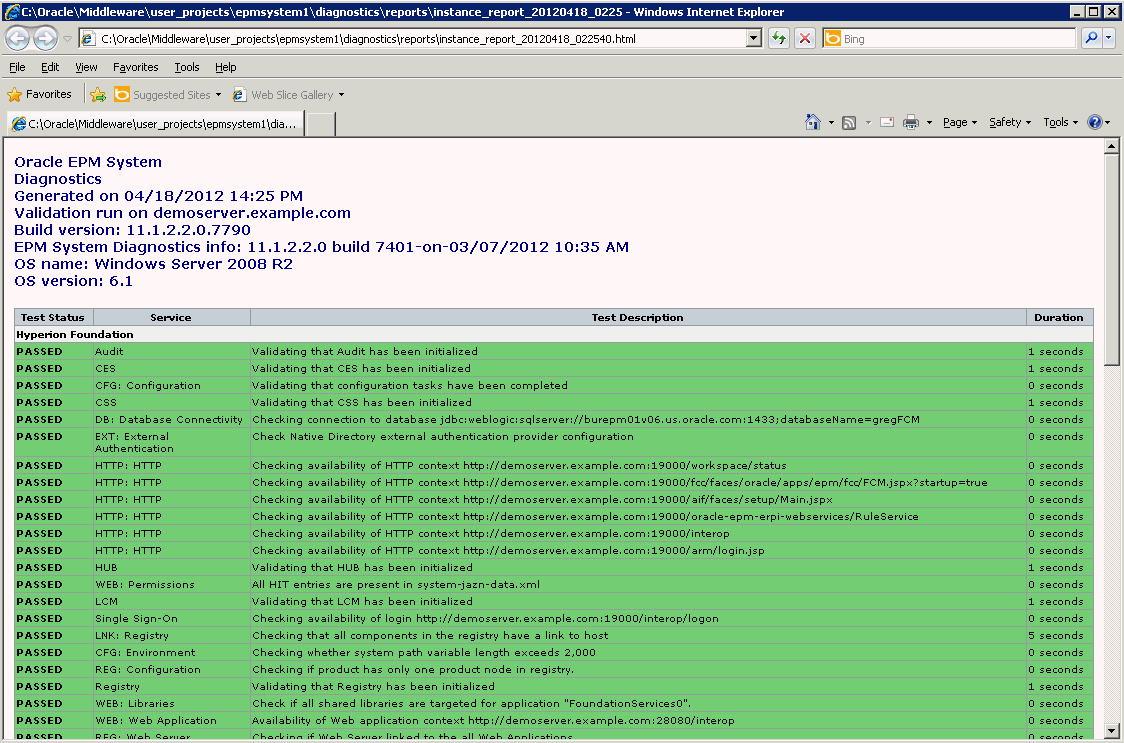Open the Safety menu
Screen dimensions: 1124x743
point(1008,121)
